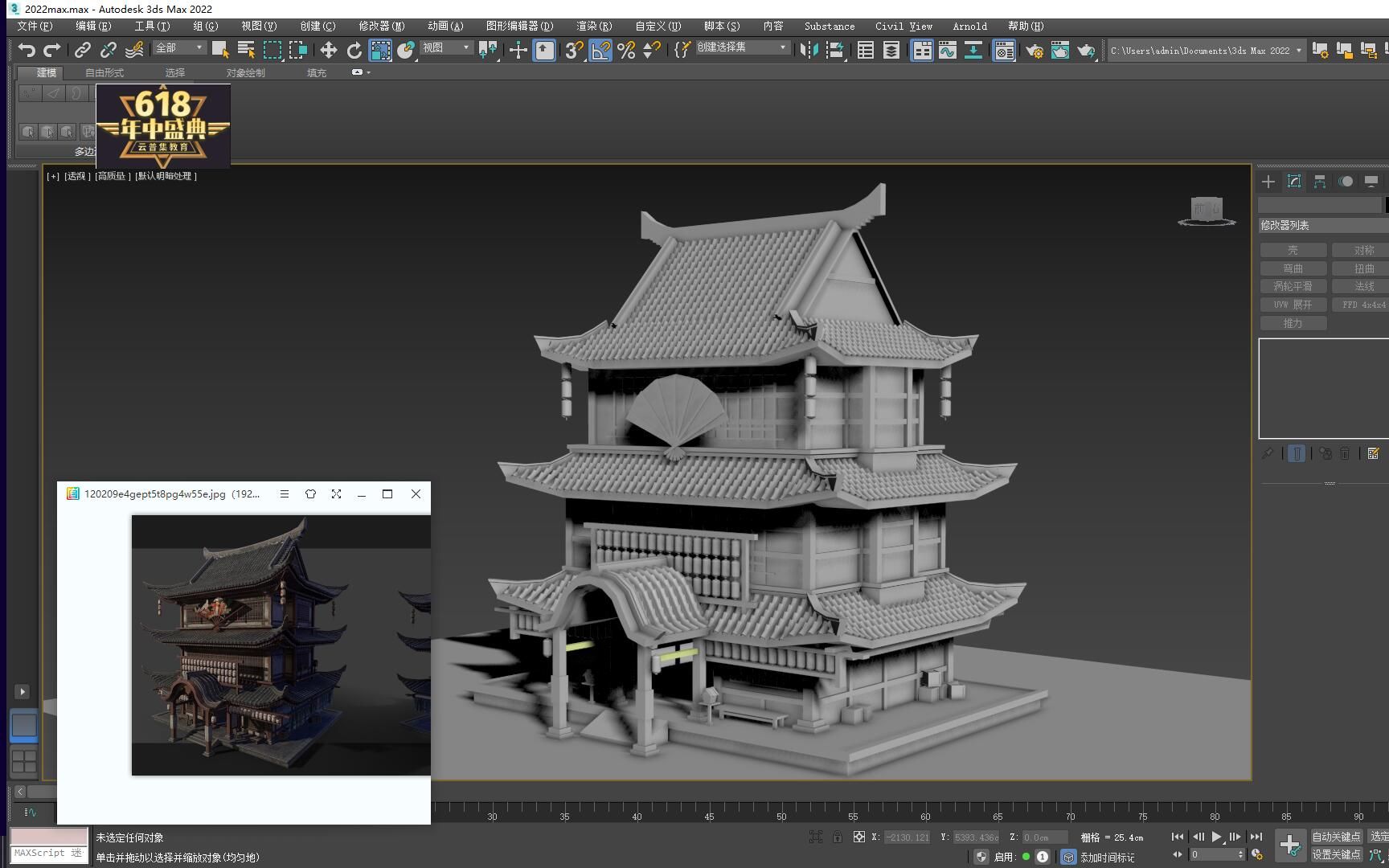Open the Material Editor icon
The height and width of the screenshot is (868, 1389).
(1004, 50)
